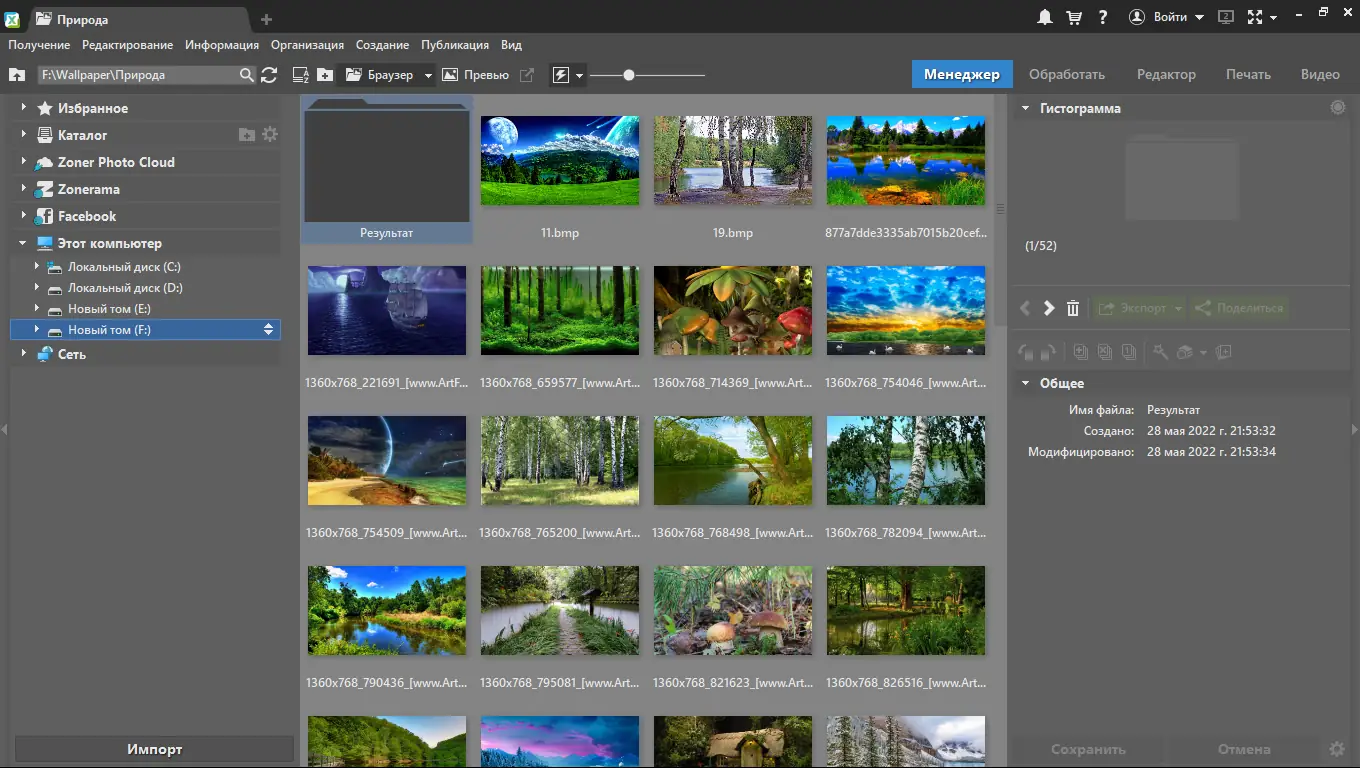This screenshot has width=1360, height=768.
Task: Open the Редактирование menu
Action: coord(127,45)
